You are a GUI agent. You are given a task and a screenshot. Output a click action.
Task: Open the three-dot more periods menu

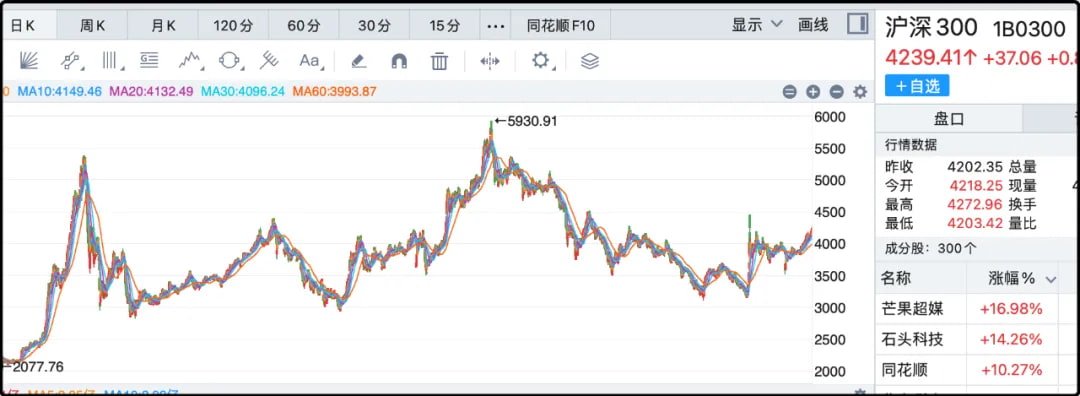click(495, 25)
